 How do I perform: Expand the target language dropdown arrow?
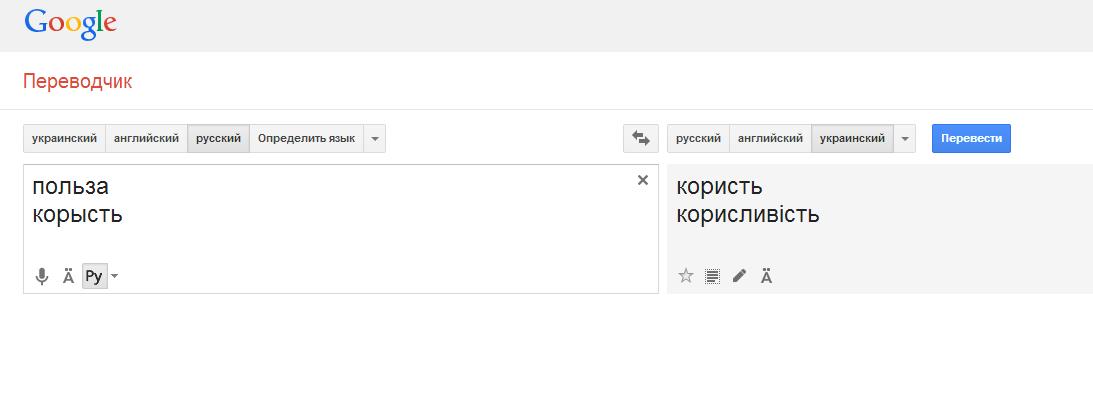(904, 138)
